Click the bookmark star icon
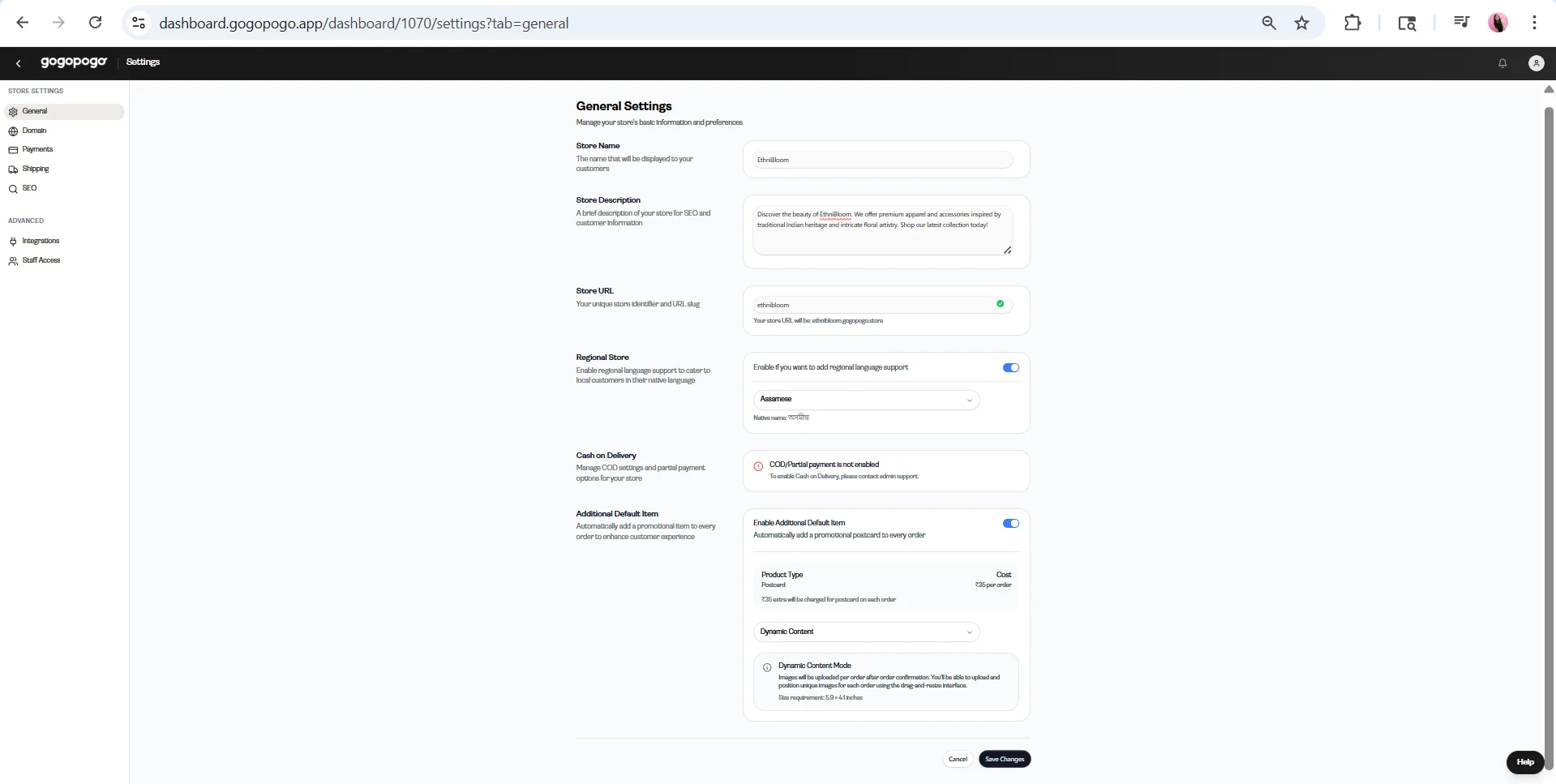Screen dimensions: 1556x784 pyautogui.click(x=1301, y=23)
